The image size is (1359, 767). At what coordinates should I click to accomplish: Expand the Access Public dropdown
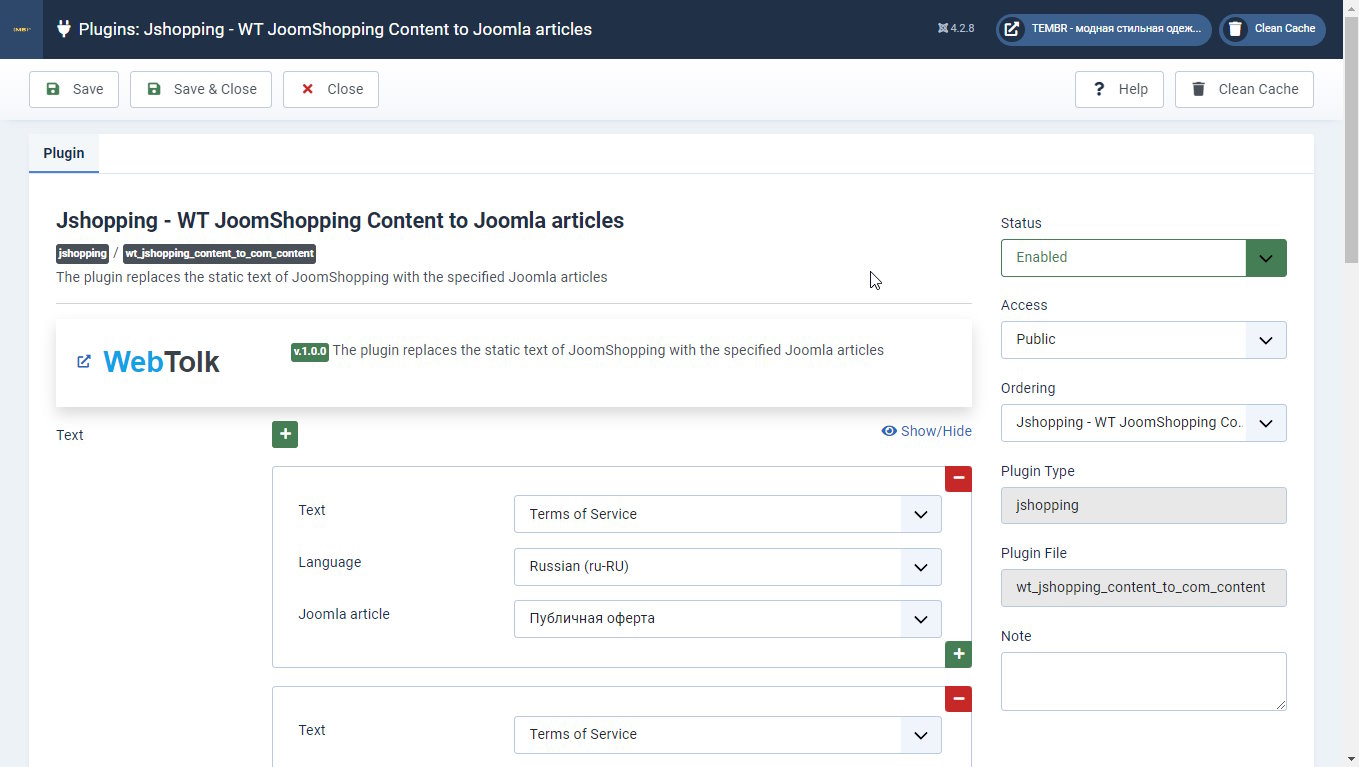pyautogui.click(x=1143, y=340)
